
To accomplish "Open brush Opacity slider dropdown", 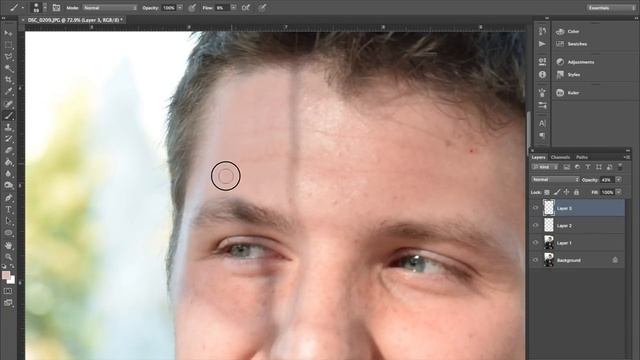I will point(180,8).
